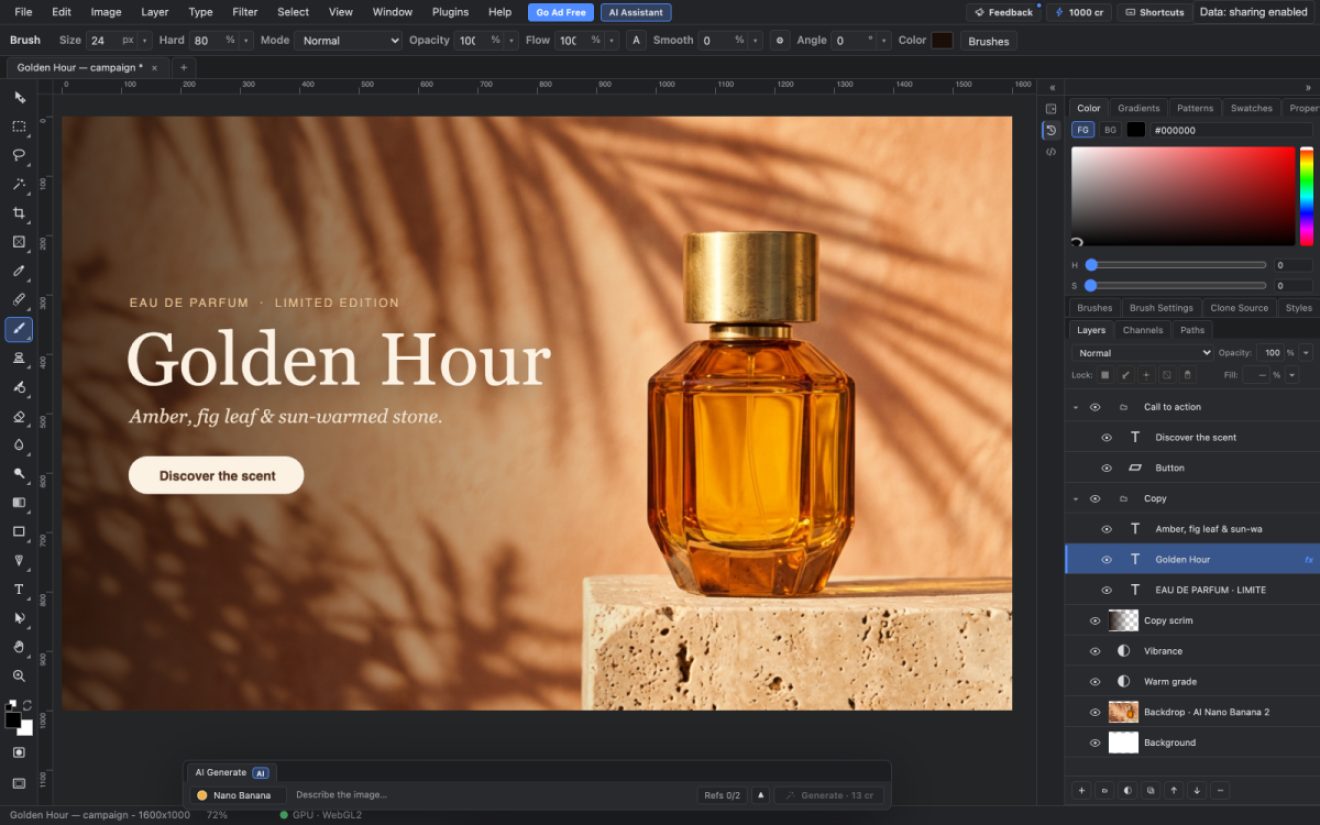The width and height of the screenshot is (1320, 825).
Task: Switch to the Swatches tab
Action: 1251,108
